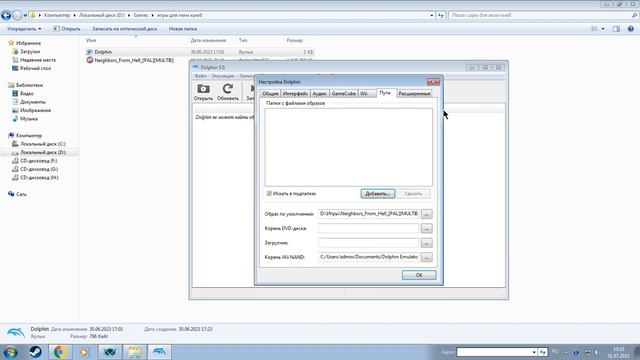The width and height of the screenshot is (640, 360).
Task: Click Записать на оптический диск button
Action: click(x=124, y=29)
